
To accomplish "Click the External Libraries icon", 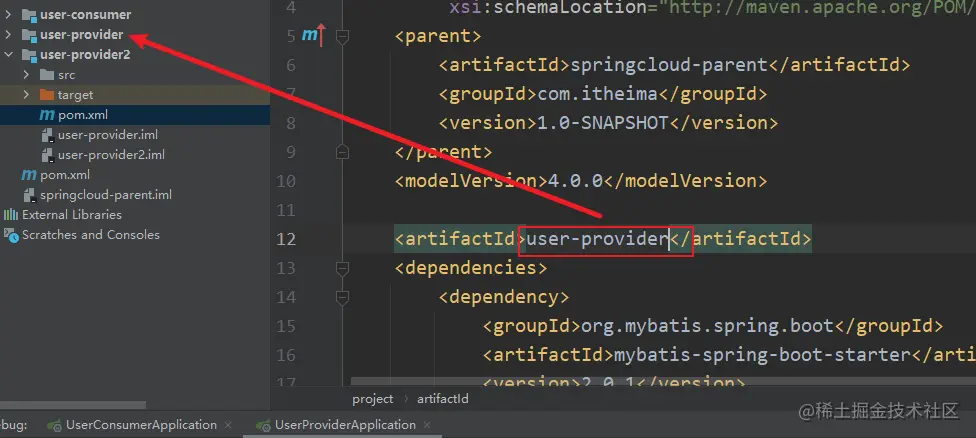I will [x=11, y=215].
